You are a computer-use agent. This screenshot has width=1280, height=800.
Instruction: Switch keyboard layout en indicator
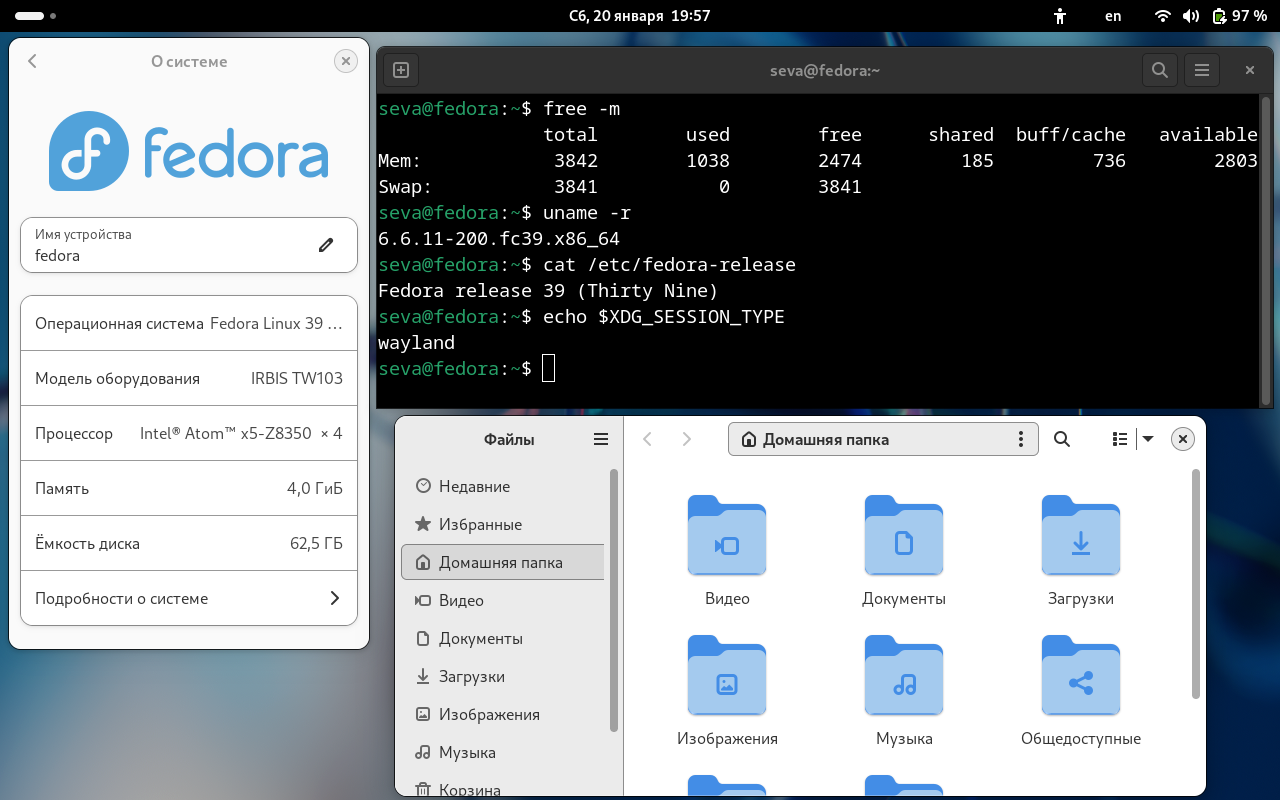pyautogui.click(x=1113, y=16)
